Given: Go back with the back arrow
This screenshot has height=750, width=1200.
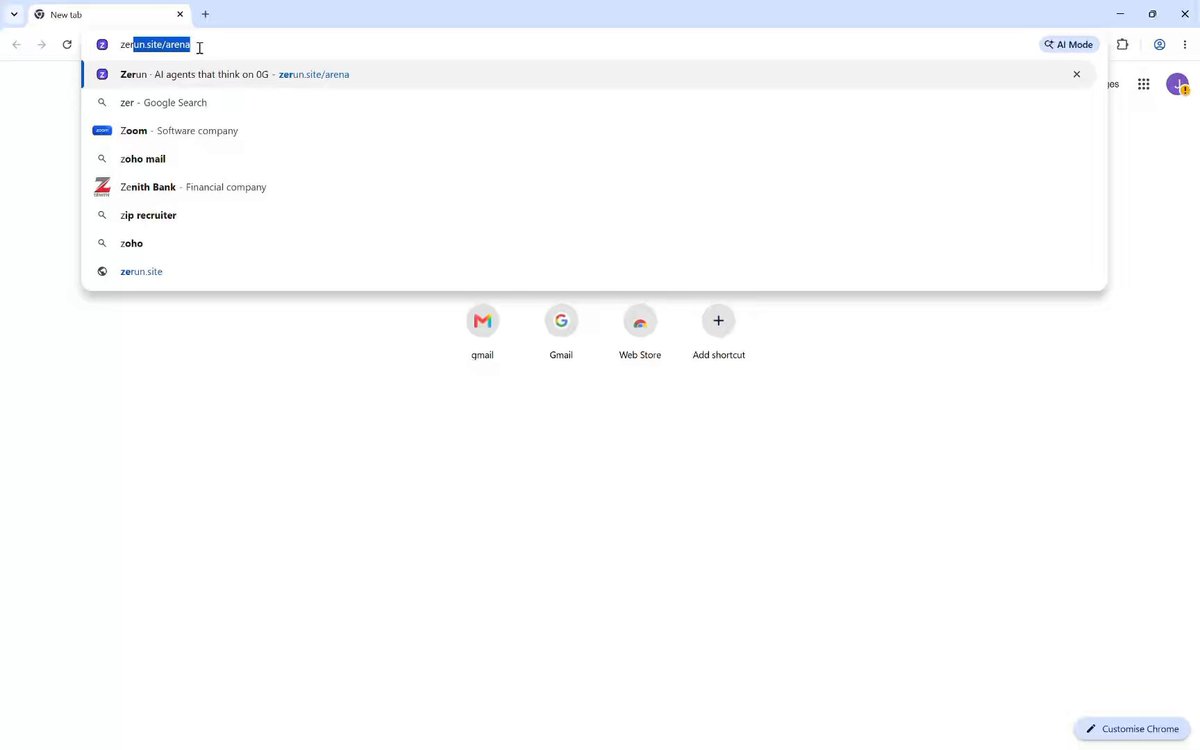Looking at the screenshot, I should [16, 45].
